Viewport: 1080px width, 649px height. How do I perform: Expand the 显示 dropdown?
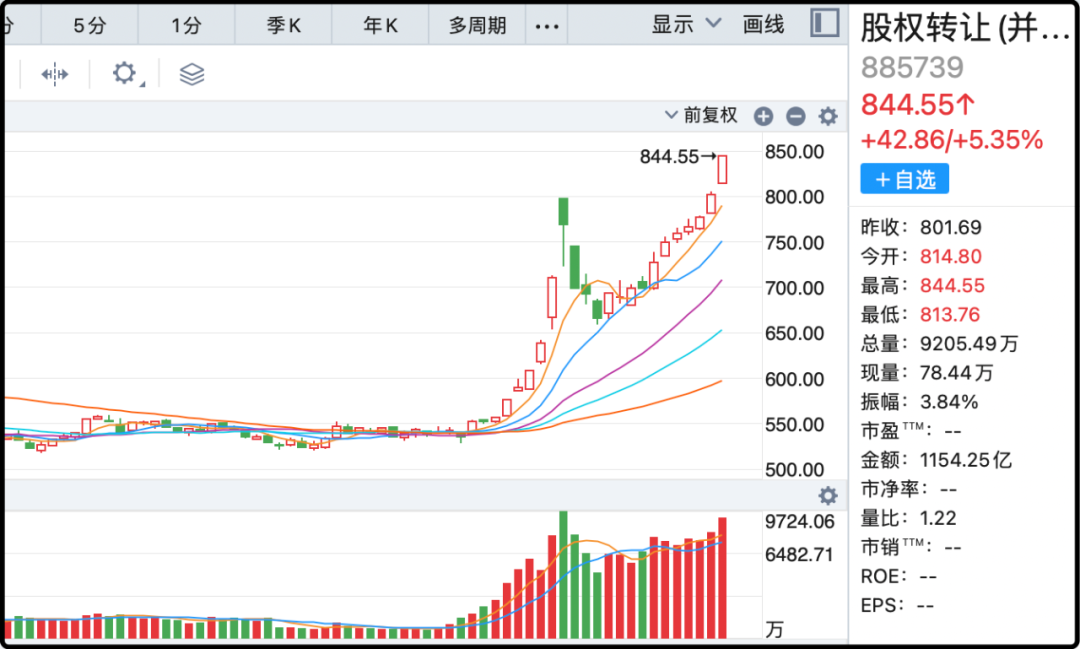point(686,25)
